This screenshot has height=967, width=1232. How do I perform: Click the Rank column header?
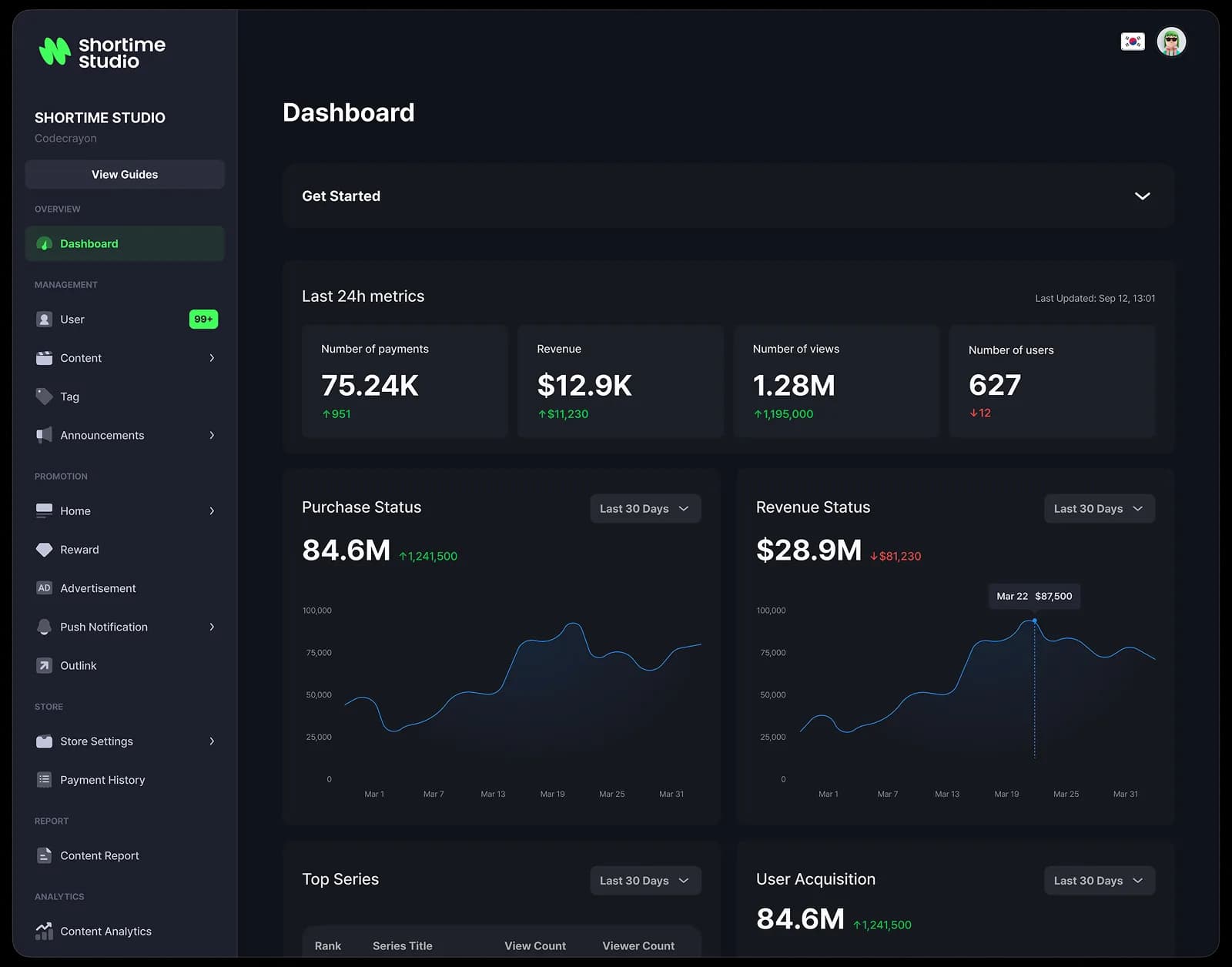coord(328,945)
